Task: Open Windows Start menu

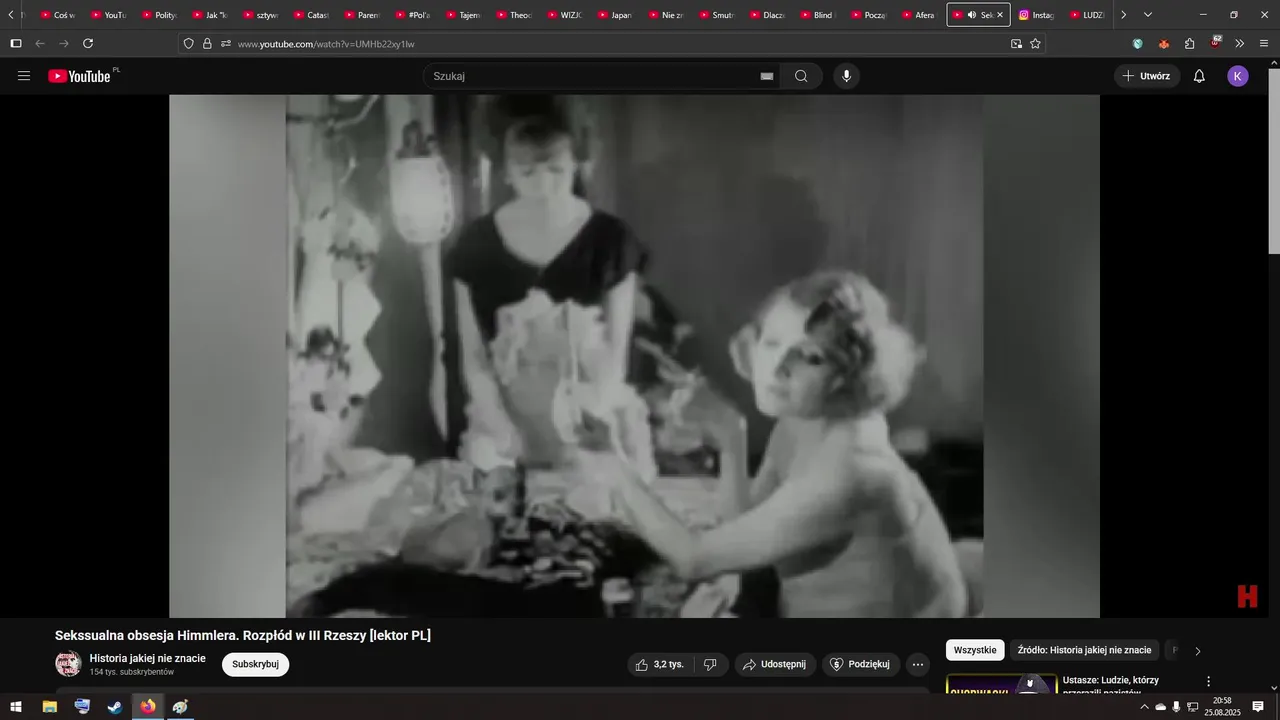Action: pos(16,707)
